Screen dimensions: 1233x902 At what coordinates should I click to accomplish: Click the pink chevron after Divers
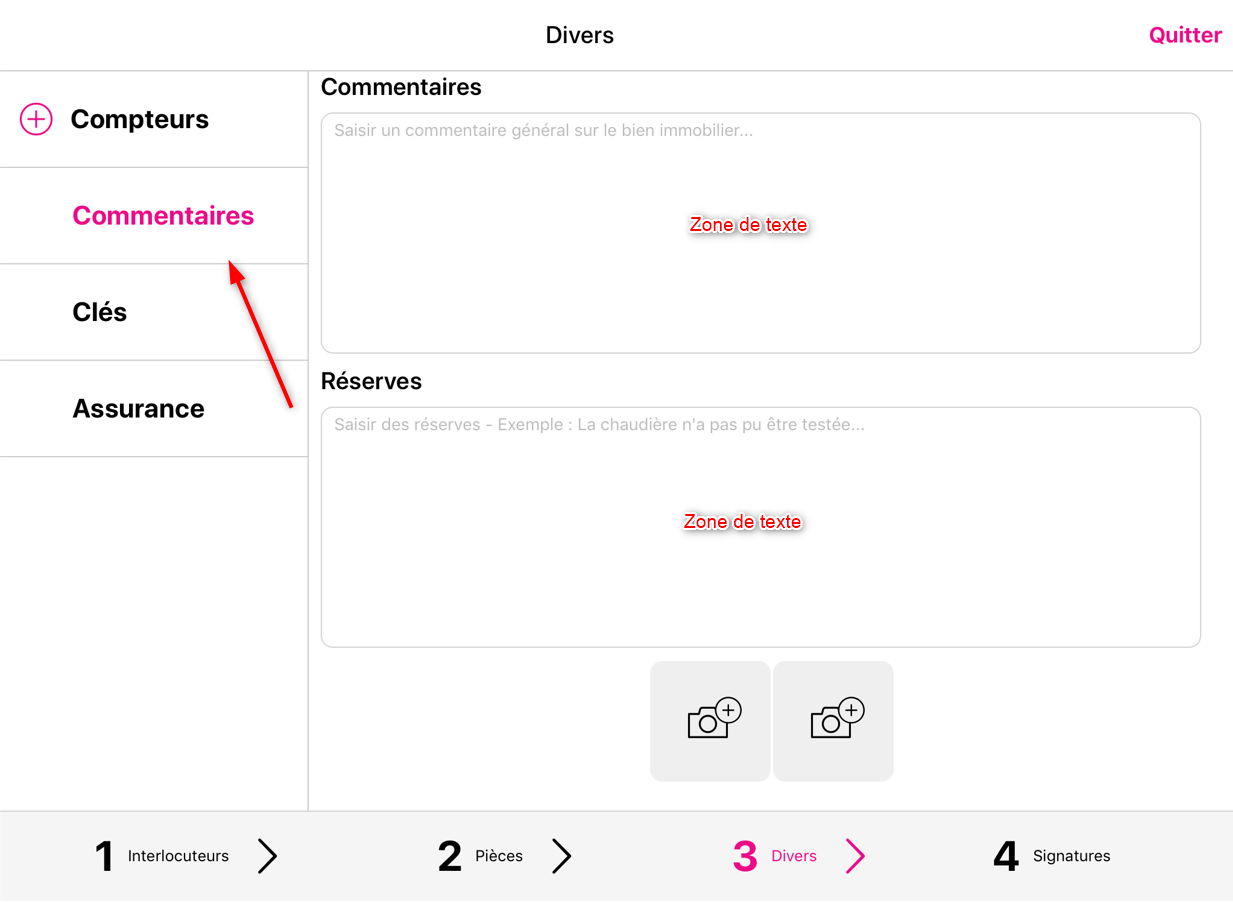pos(855,856)
